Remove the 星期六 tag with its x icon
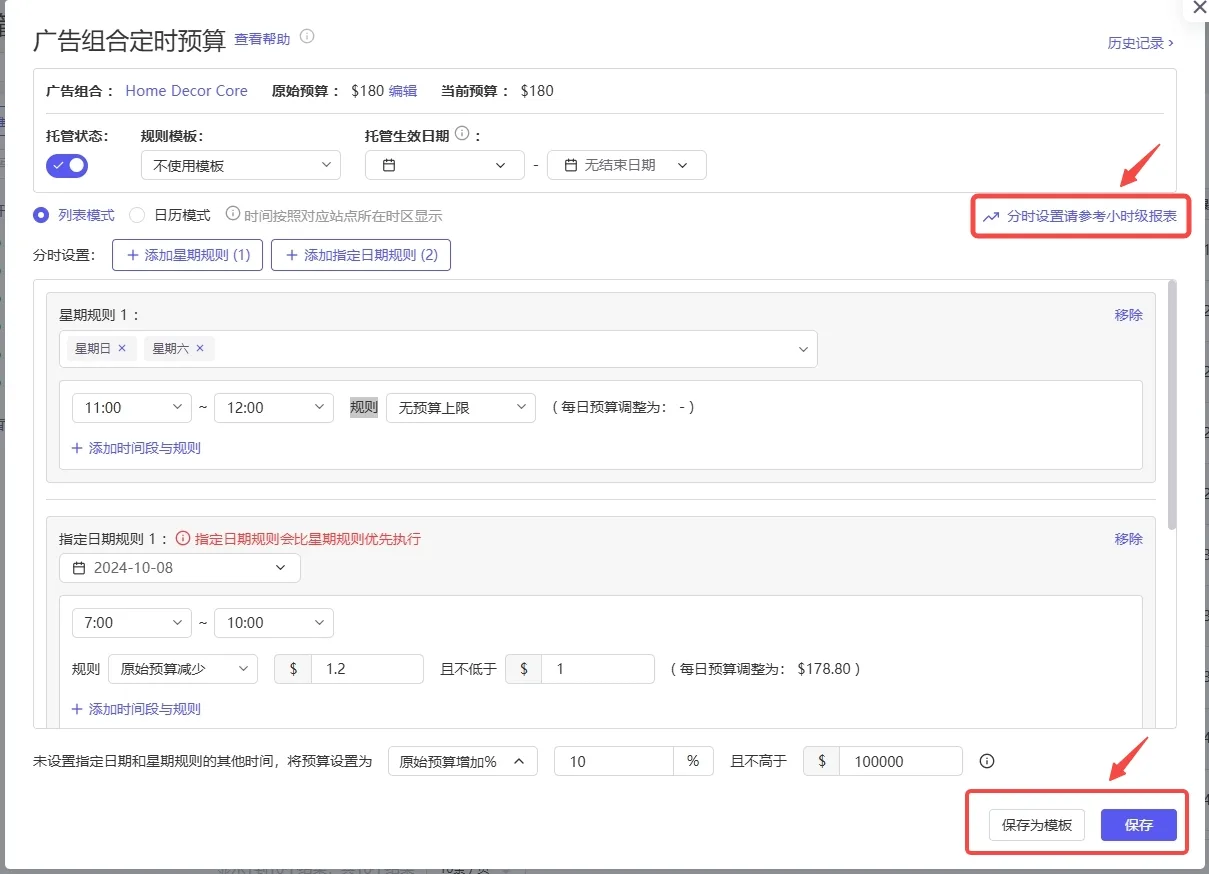The image size is (1209, 874). tap(200, 348)
